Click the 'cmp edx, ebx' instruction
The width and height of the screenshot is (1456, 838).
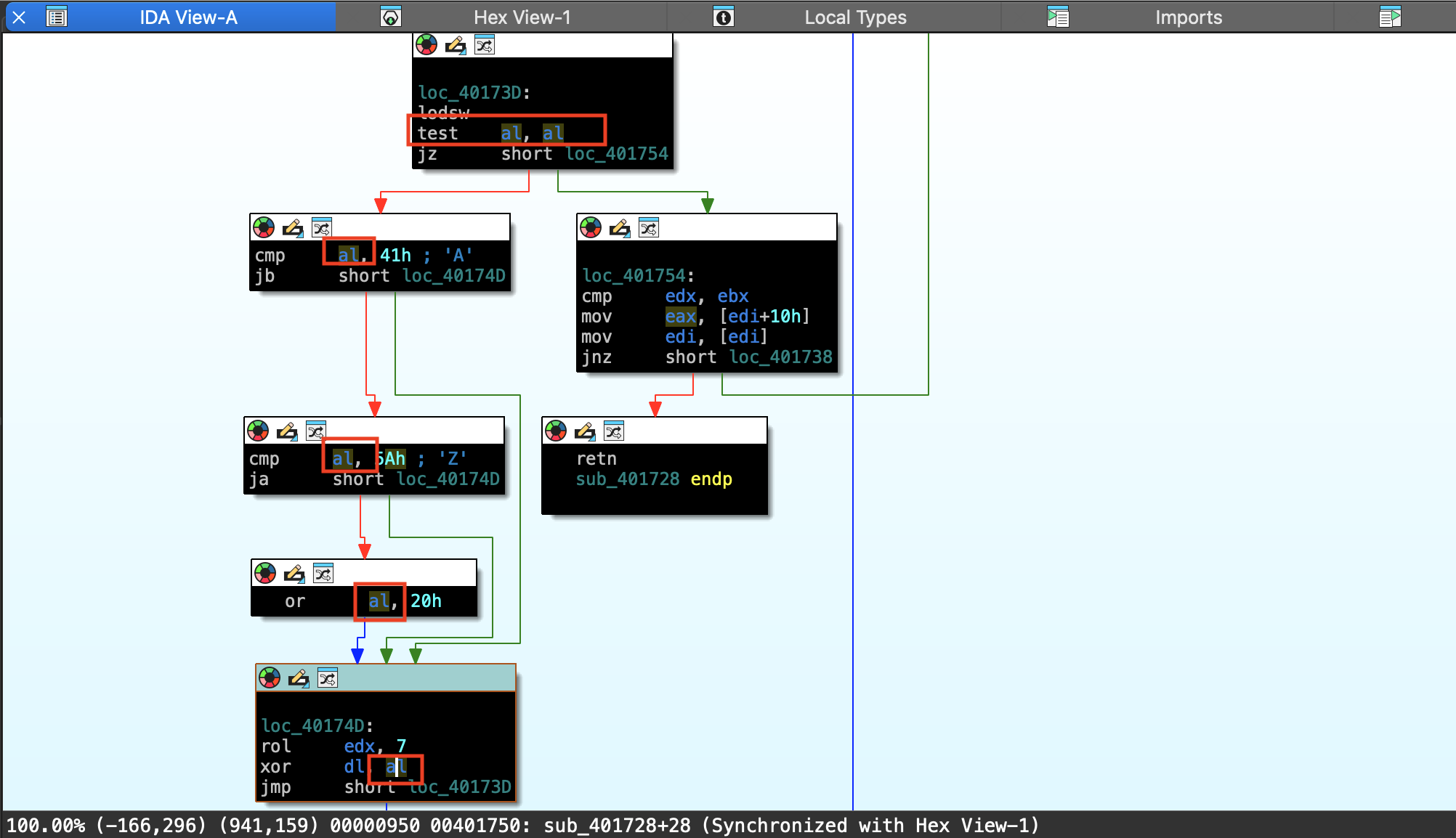coord(665,296)
